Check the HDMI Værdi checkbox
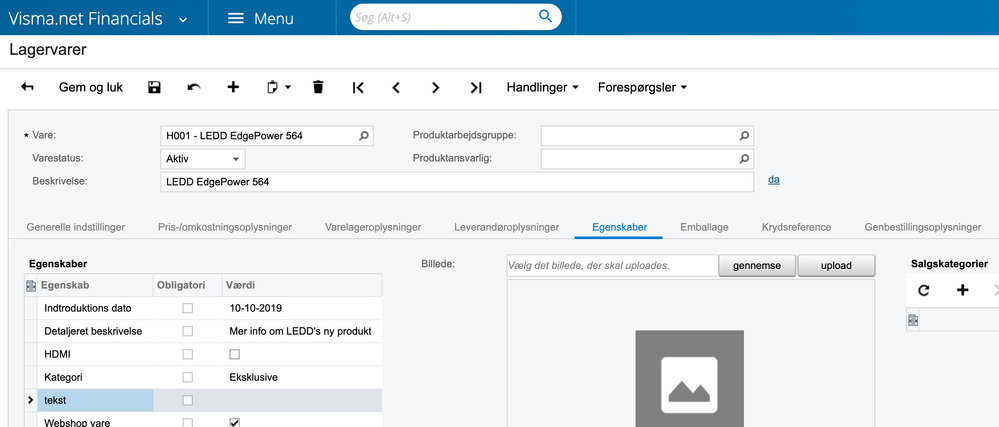The image size is (999, 427). pyautogui.click(x=234, y=354)
